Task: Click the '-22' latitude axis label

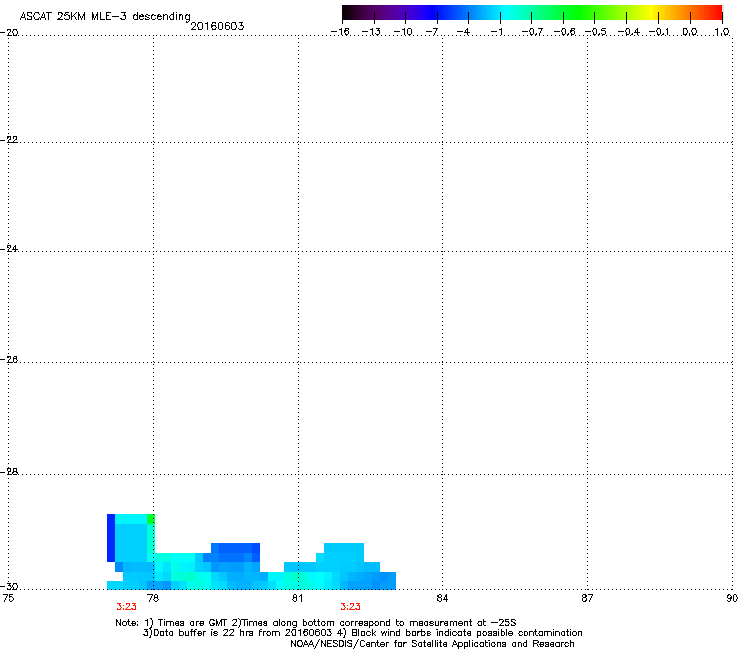Action: 9,140
